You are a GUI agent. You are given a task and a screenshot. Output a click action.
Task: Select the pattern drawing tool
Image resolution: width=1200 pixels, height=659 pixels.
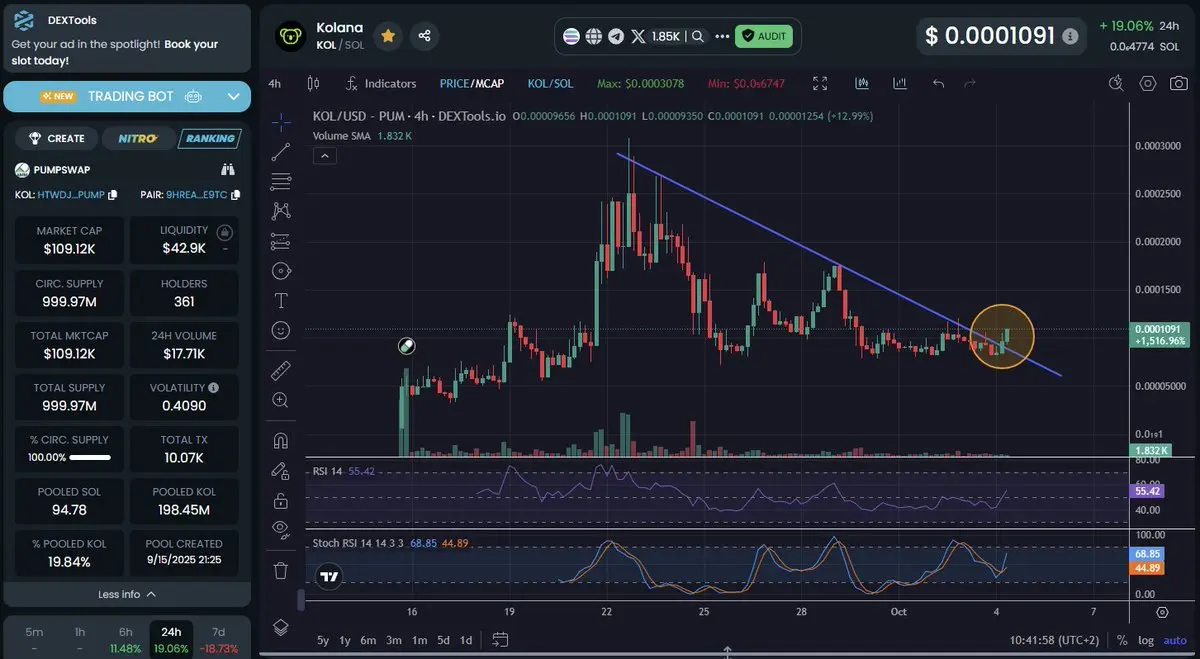(x=281, y=211)
